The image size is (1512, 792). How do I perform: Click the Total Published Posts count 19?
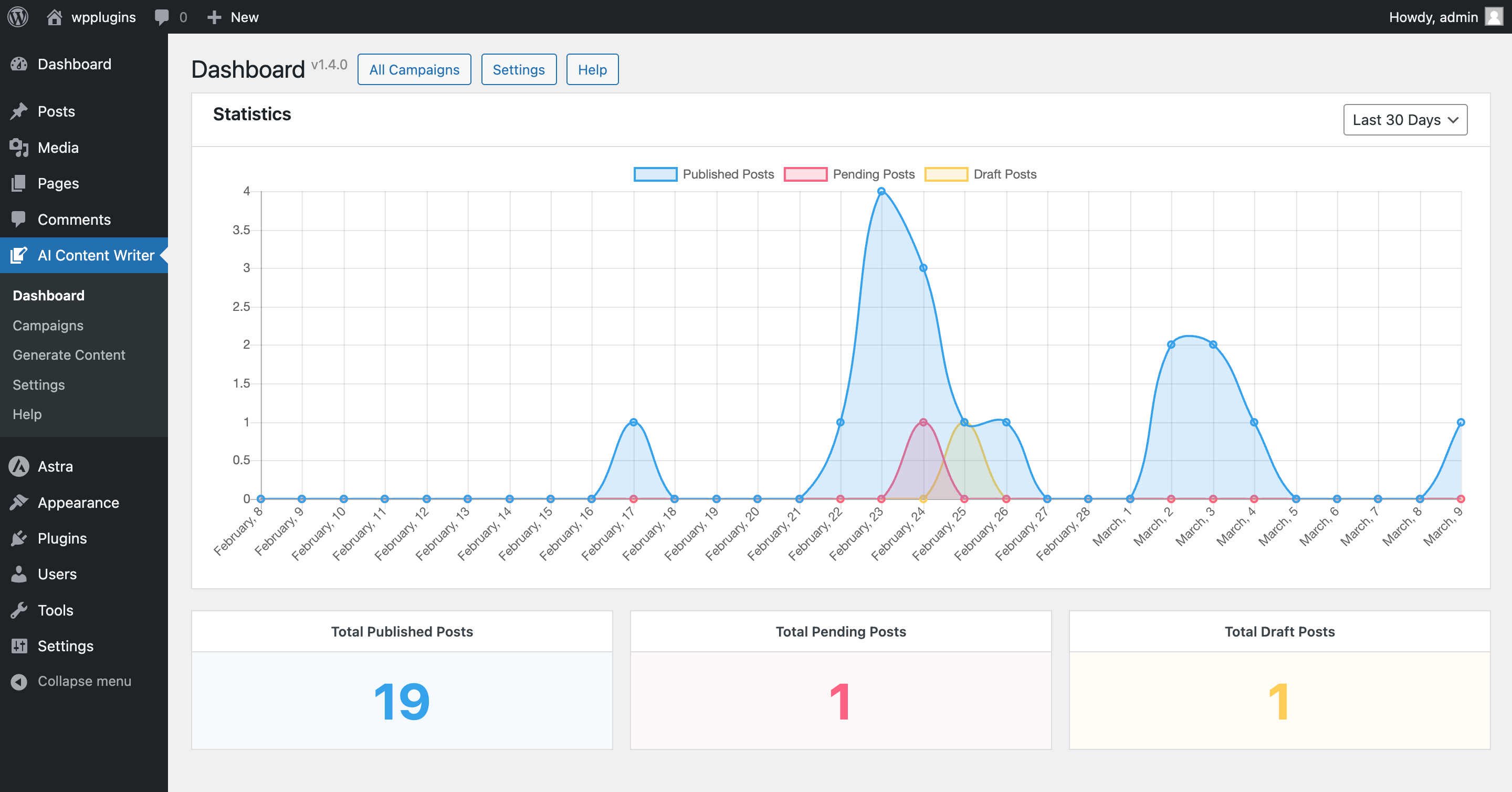[402, 701]
